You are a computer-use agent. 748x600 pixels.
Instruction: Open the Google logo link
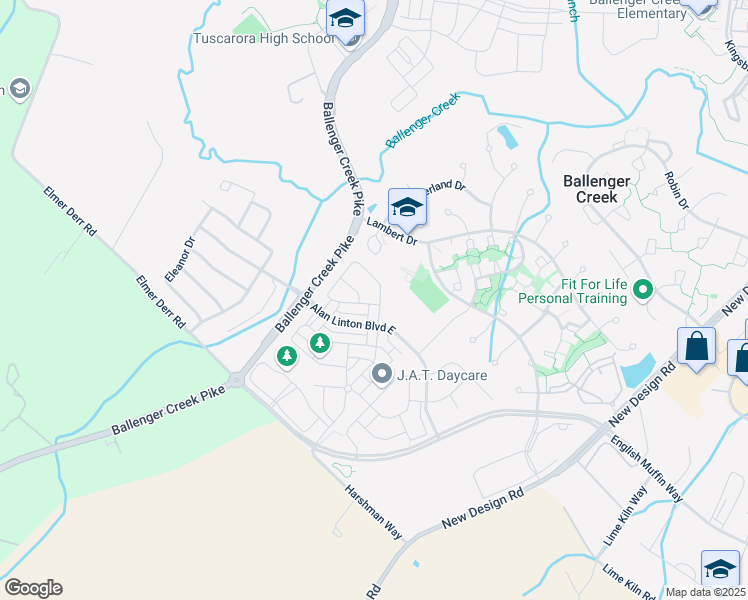(33, 588)
